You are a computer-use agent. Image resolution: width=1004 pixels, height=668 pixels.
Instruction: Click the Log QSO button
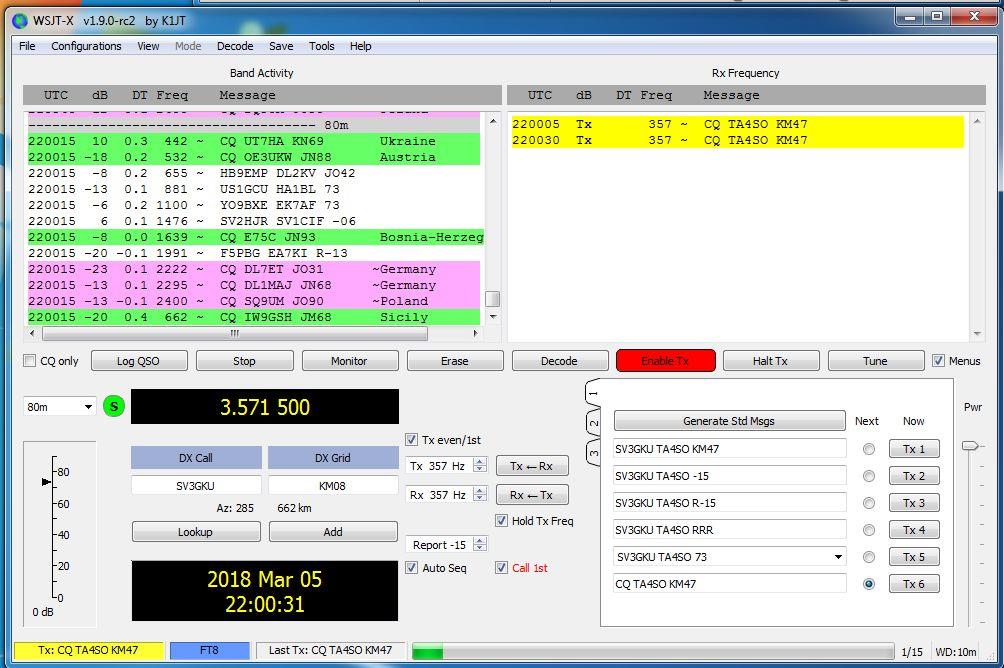coord(139,361)
